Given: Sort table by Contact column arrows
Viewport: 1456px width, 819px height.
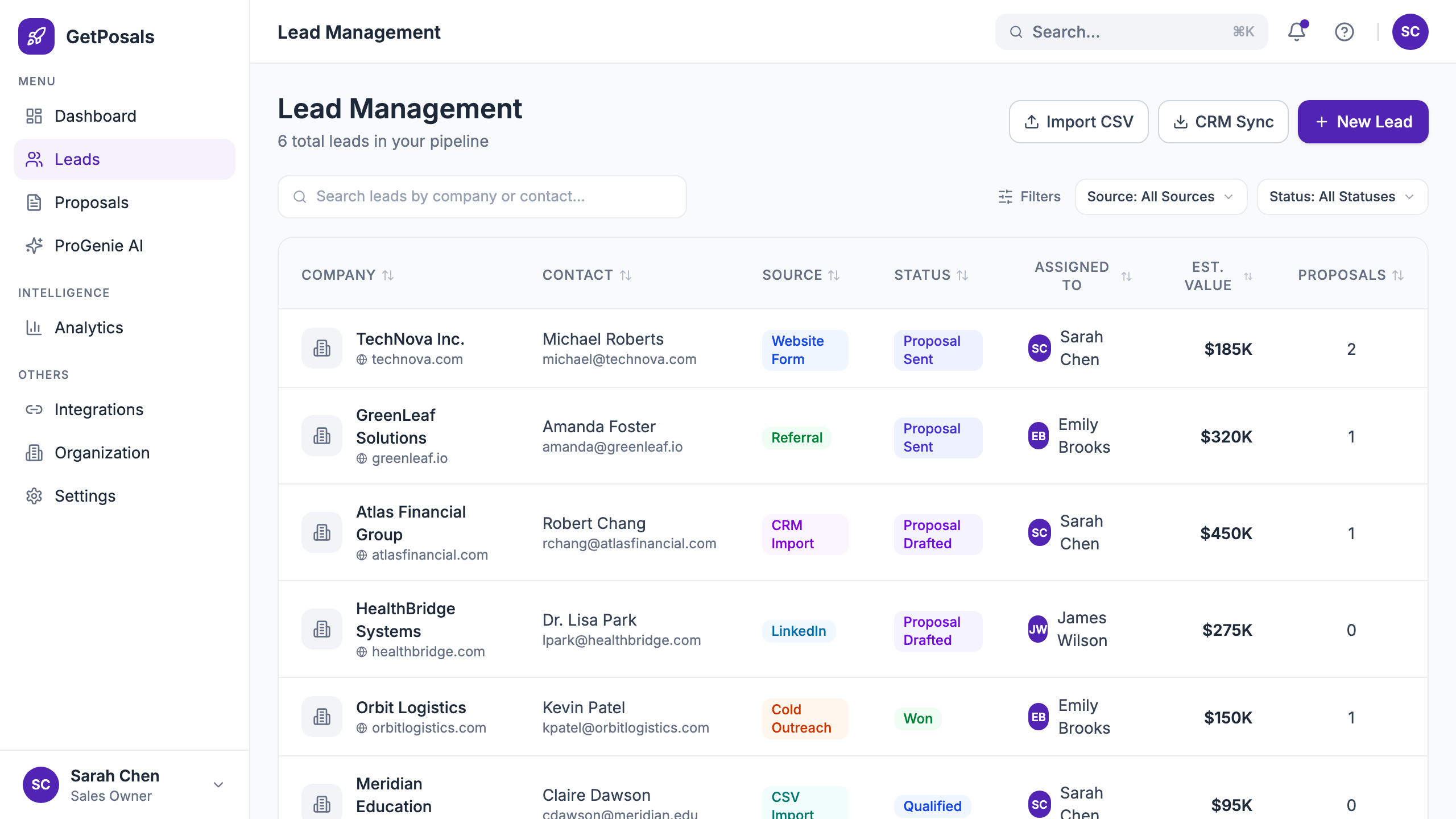Looking at the screenshot, I should coord(626,275).
